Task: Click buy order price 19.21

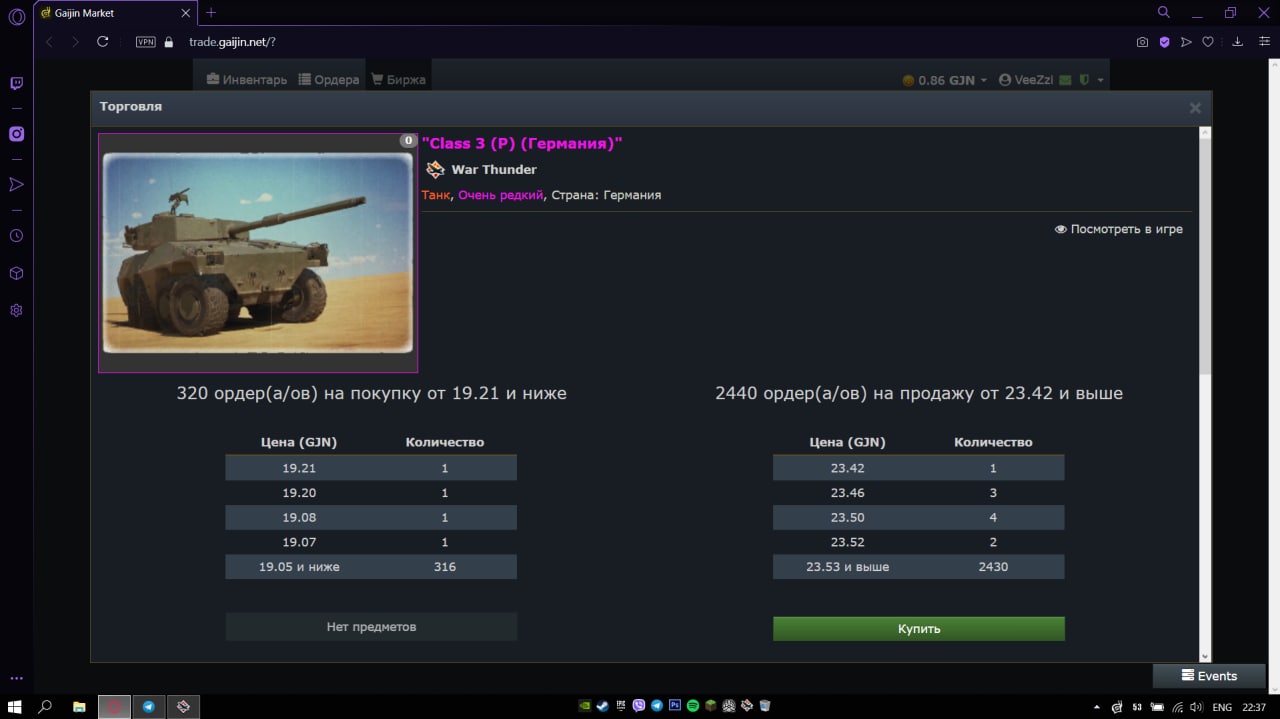Action: point(299,468)
